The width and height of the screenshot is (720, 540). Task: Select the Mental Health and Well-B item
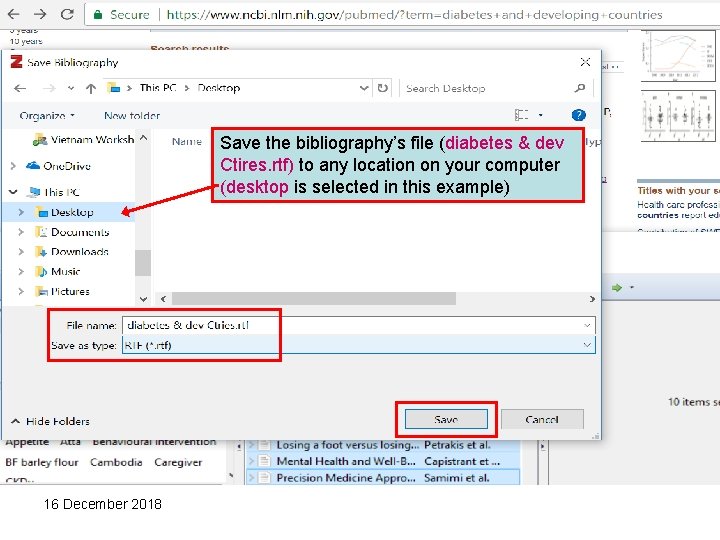(x=383, y=461)
